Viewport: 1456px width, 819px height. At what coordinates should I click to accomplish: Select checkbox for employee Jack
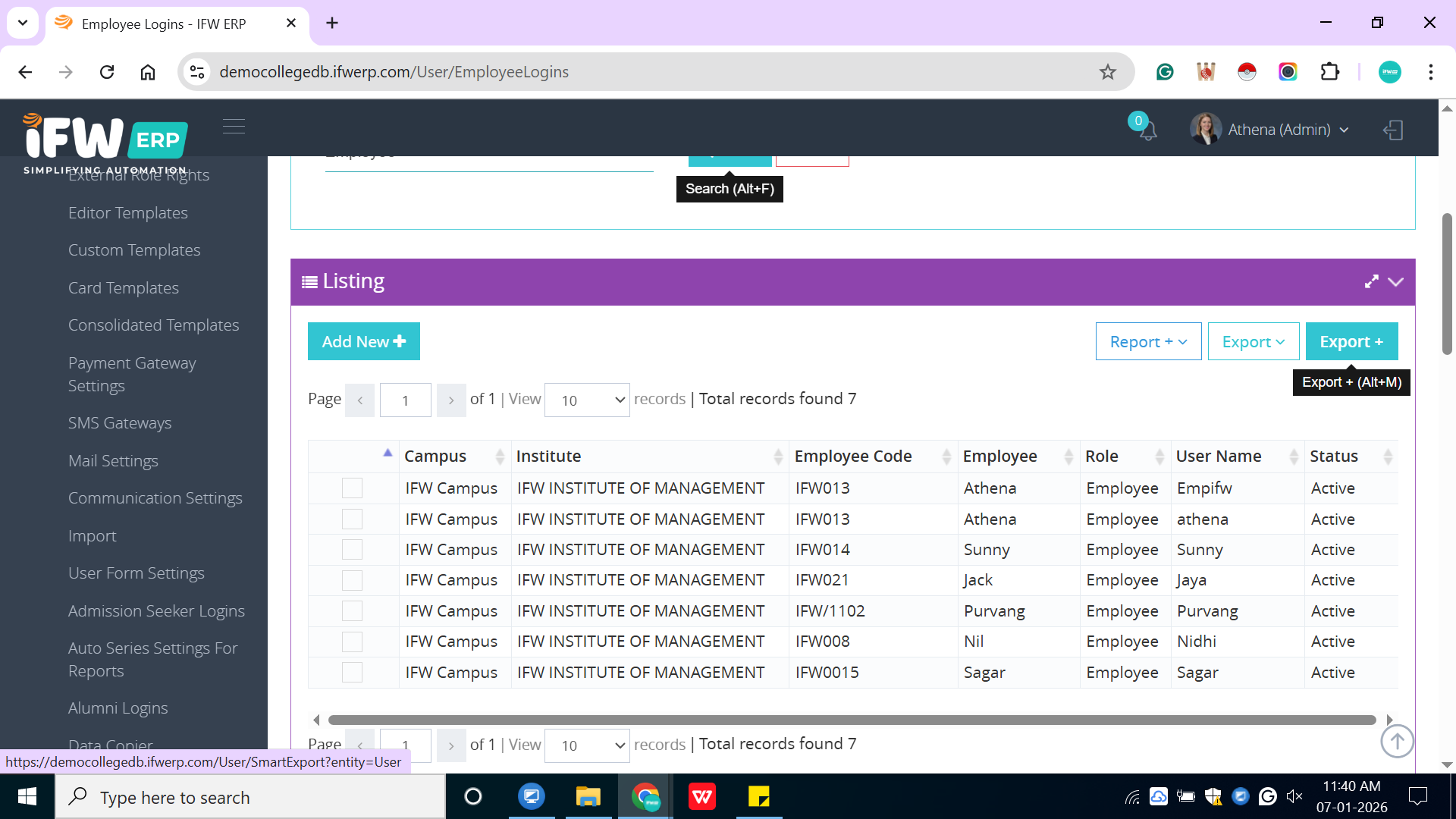click(x=352, y=580)
